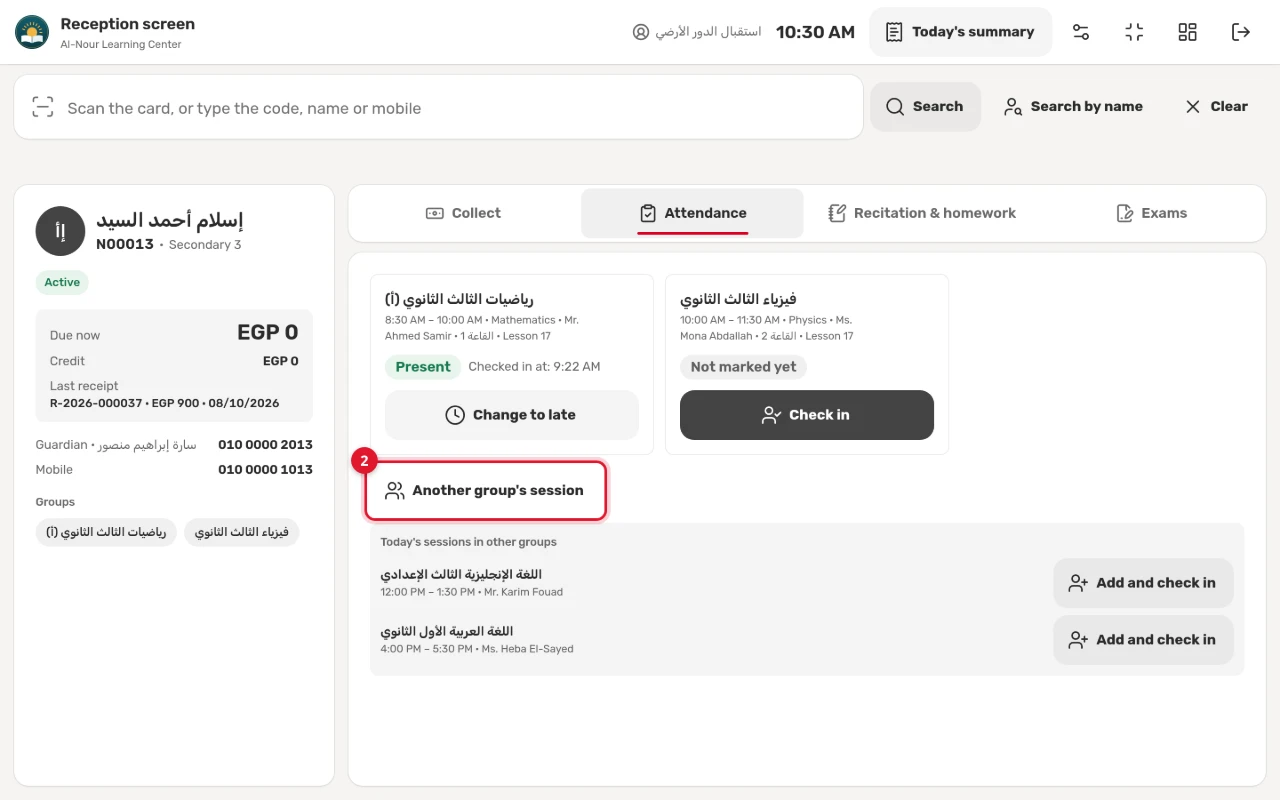This screenshot has height=800, width=1280.
Task: Click the Al-Nour Learning Center logo
Action: pyautogui.click(x=32, y=32)
